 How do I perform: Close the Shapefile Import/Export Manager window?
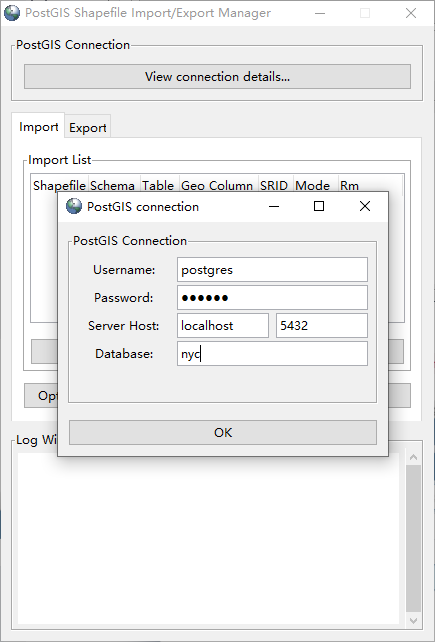411,13
